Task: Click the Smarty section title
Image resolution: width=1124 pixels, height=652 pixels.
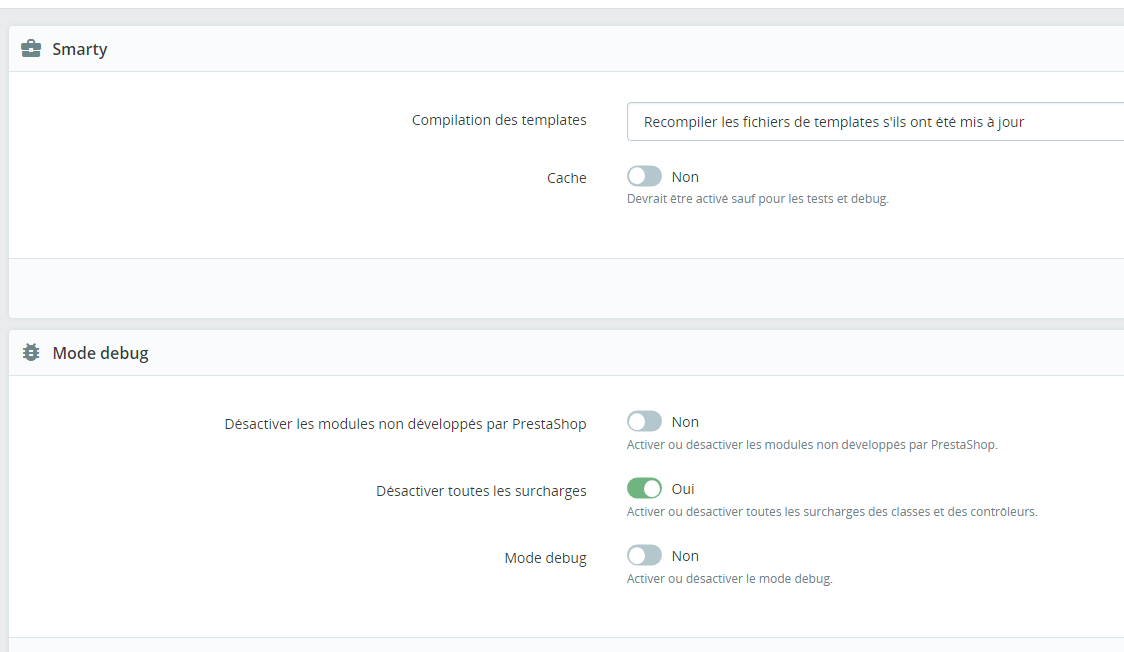Action: [x=80, y=49]
